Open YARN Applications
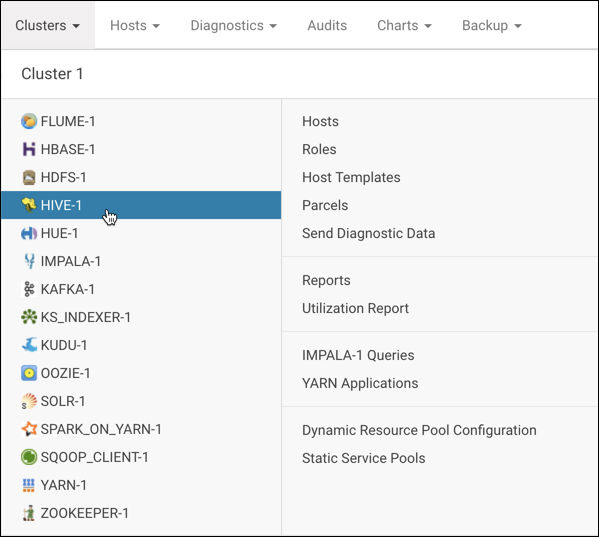 point(360,383)
